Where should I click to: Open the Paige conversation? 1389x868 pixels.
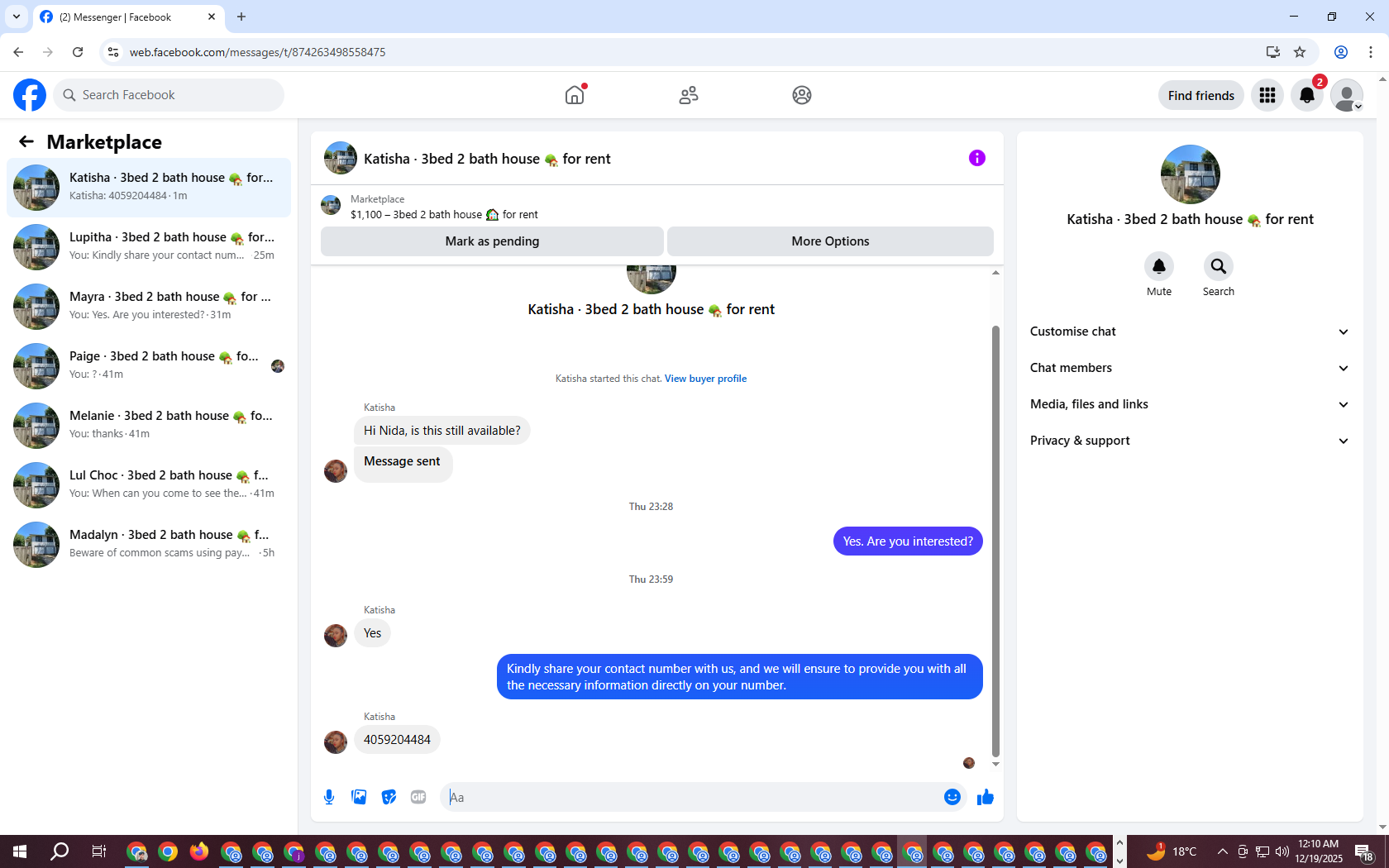click(x=149, y=366)
